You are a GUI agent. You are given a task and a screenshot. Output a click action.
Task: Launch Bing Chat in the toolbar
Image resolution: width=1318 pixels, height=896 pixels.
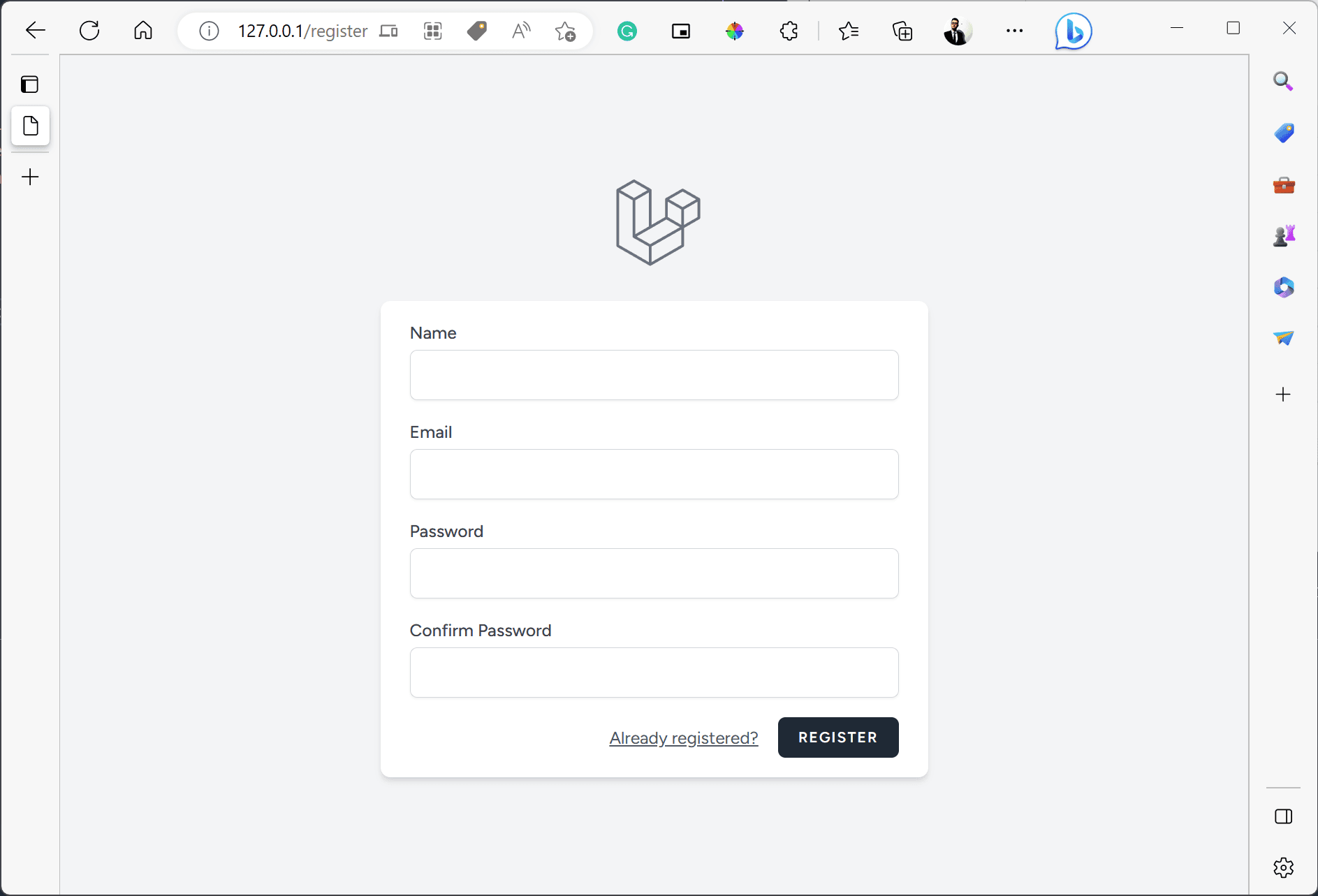click(1072, 31)
